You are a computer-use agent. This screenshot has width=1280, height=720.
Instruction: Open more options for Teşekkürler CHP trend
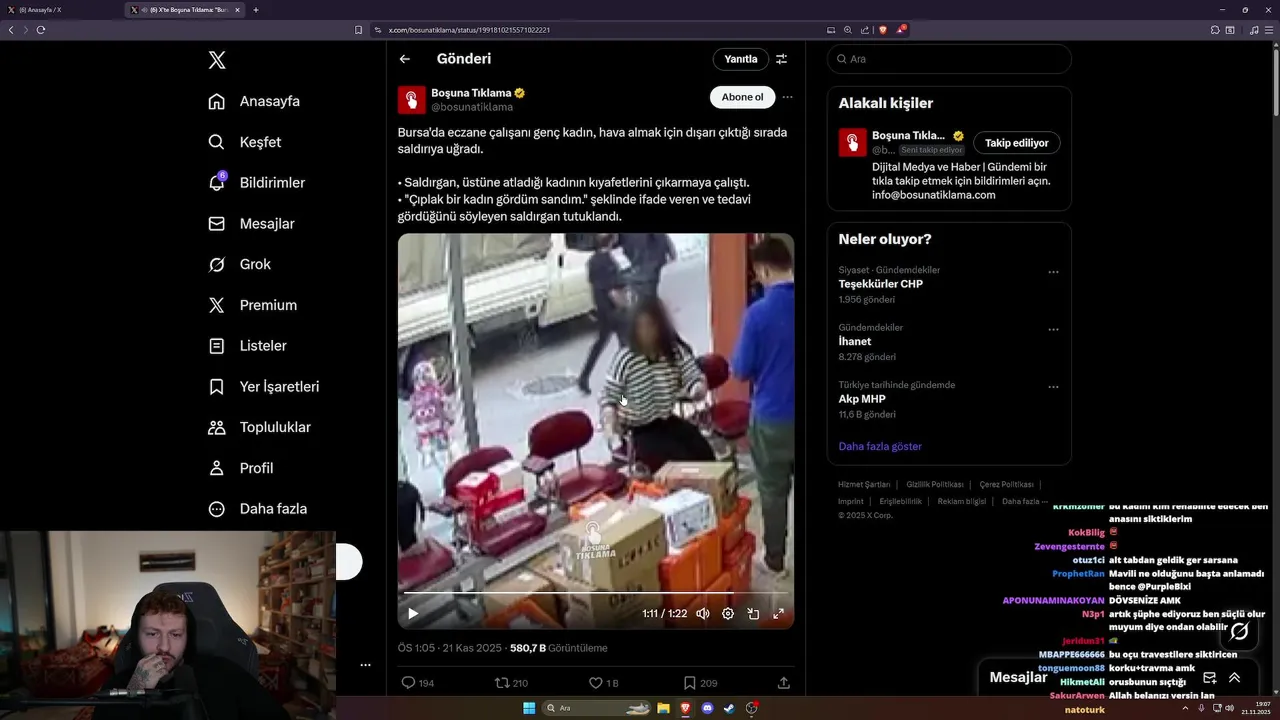click(x=1053, y=272)
